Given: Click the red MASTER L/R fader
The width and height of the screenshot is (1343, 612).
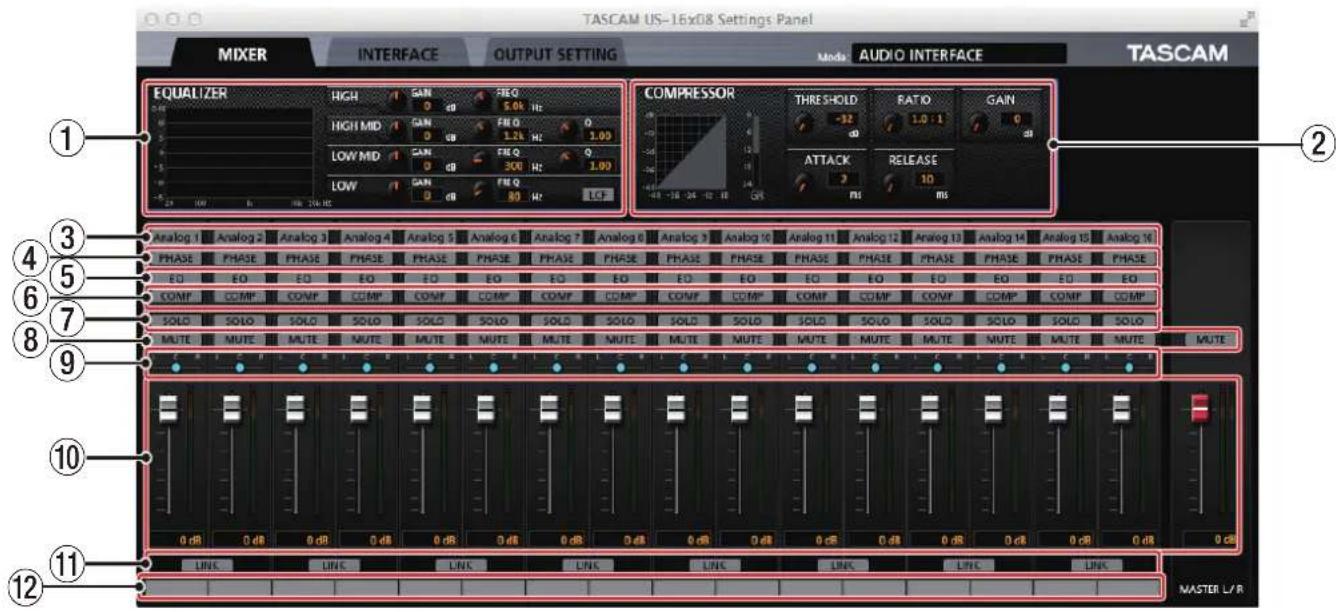Looking at the screenshot, I should tap(1199, 408).
